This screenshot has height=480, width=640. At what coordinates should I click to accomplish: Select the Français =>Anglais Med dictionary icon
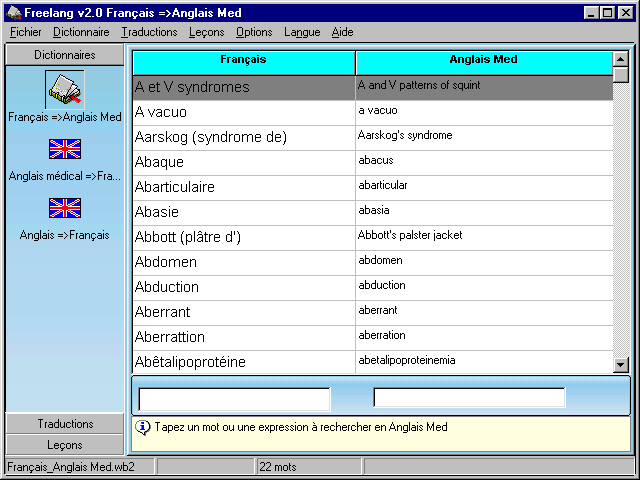65,89
